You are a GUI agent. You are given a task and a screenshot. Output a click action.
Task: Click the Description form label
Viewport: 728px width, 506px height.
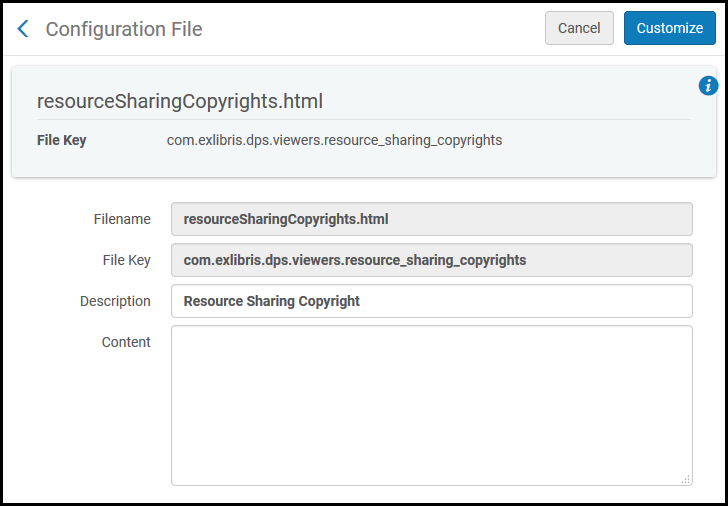[115, 301]
